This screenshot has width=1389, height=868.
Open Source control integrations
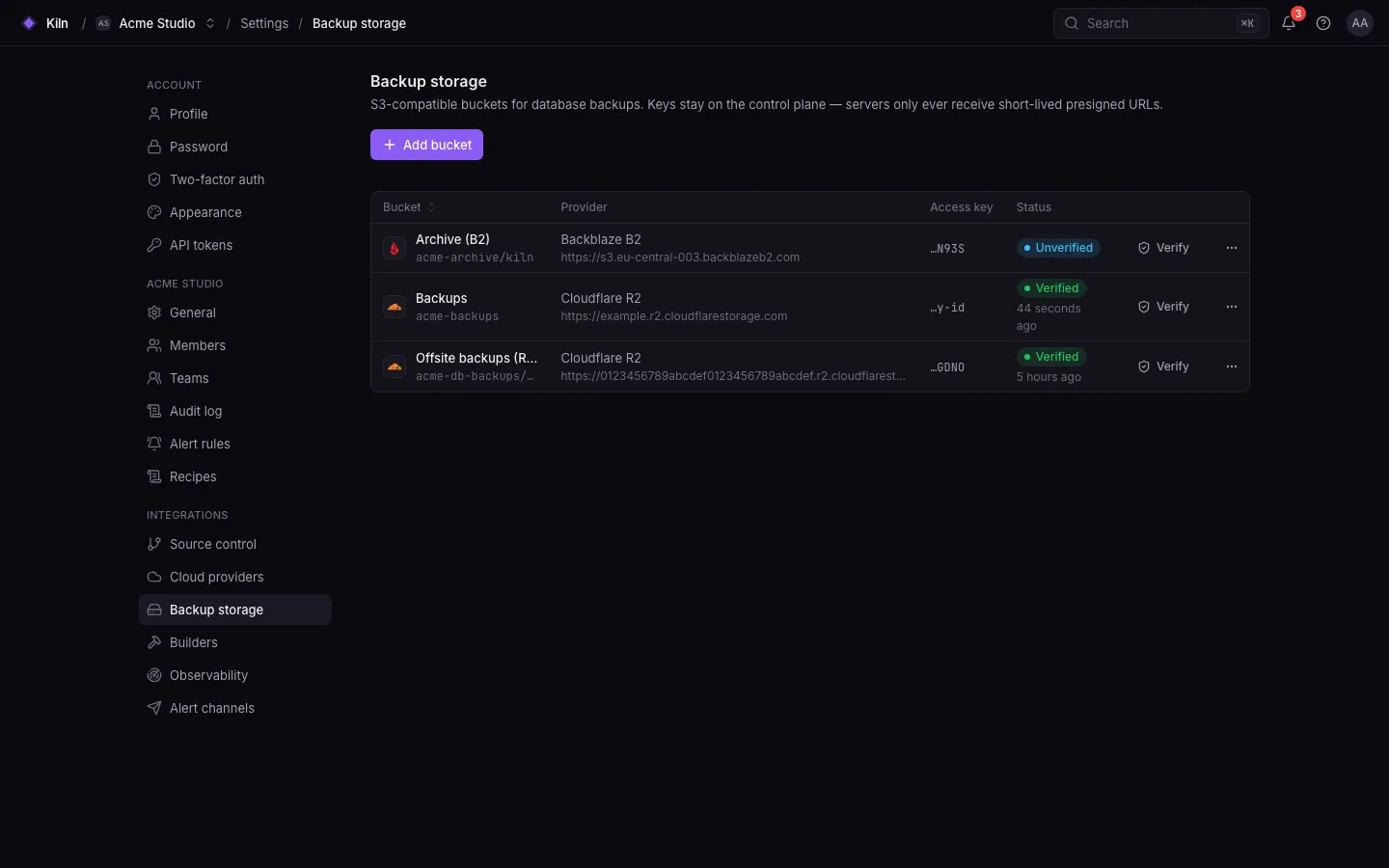pos(235,544)
